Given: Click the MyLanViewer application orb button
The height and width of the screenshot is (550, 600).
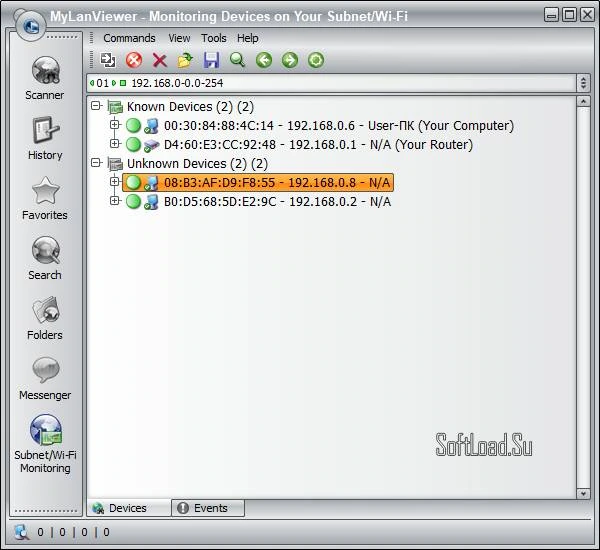Looking at the screenshot, I should (x=31, y=26).
